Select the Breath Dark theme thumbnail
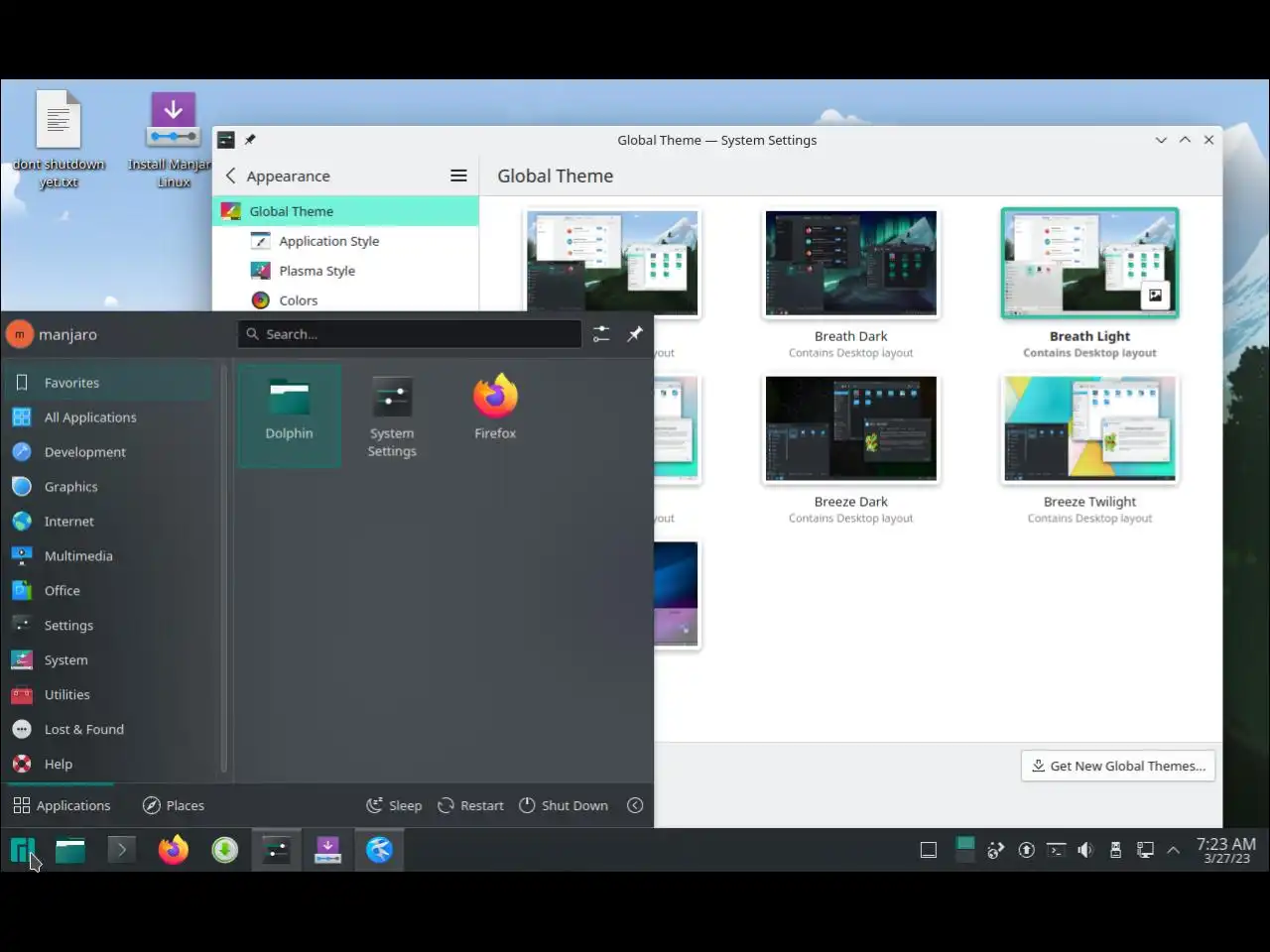This screenshot has width=1270, height=952. (x=850, y=263)
